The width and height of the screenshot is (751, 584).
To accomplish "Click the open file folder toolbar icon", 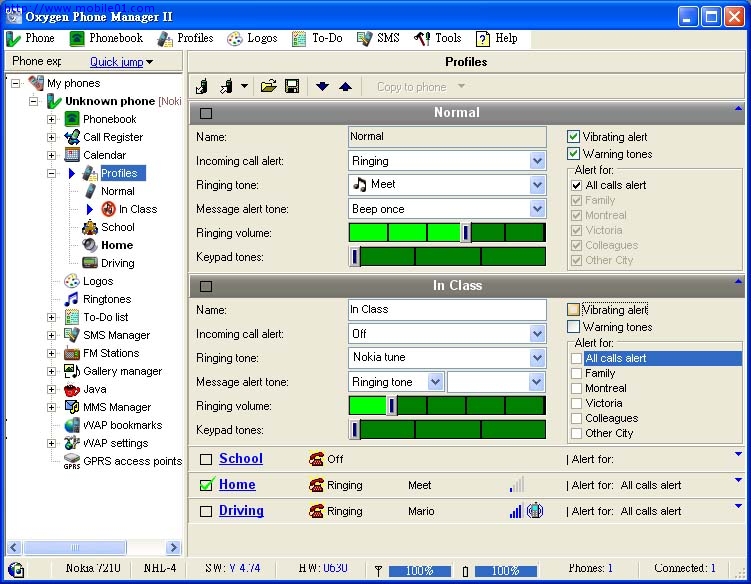I will pyautogui.click(x=268, y=87).
